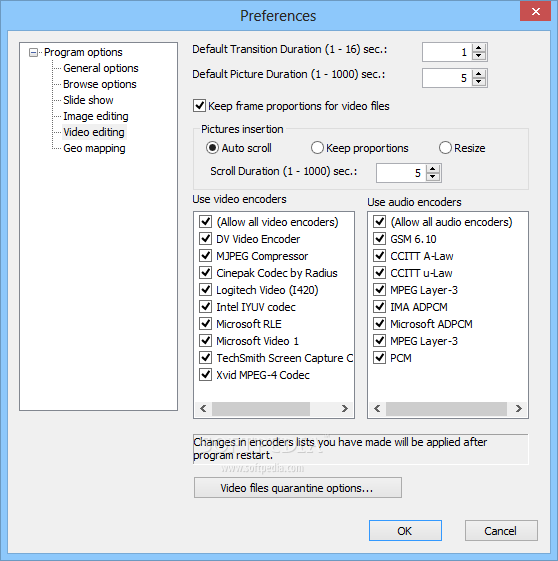558x561 pixels.
Task: Open Browse options in the tree
Action: coord(100,84)
